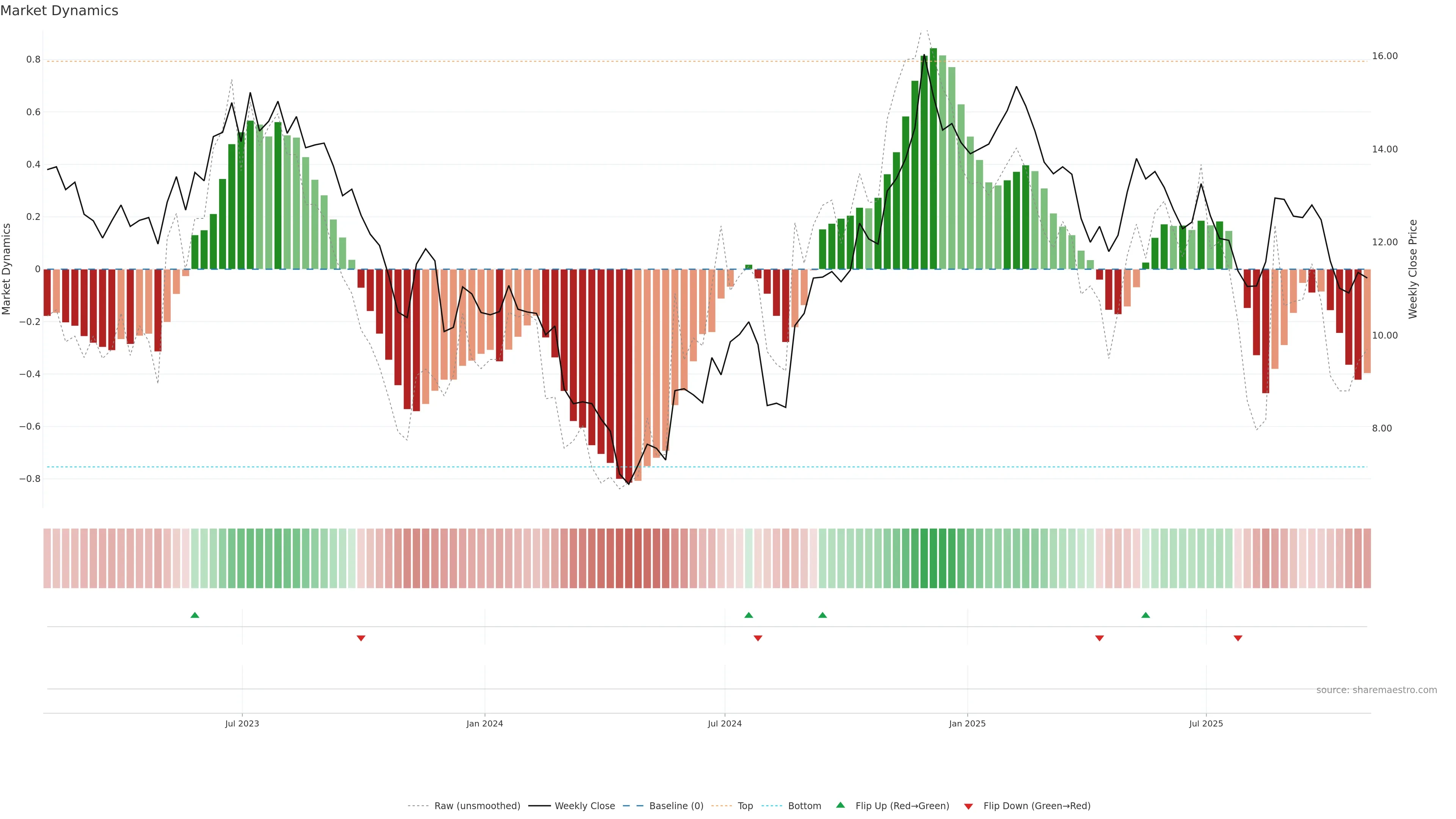Click the first red flip-down triangle marker
The width and height of the screenshot is (1456, 819).
tap(361, 638)
